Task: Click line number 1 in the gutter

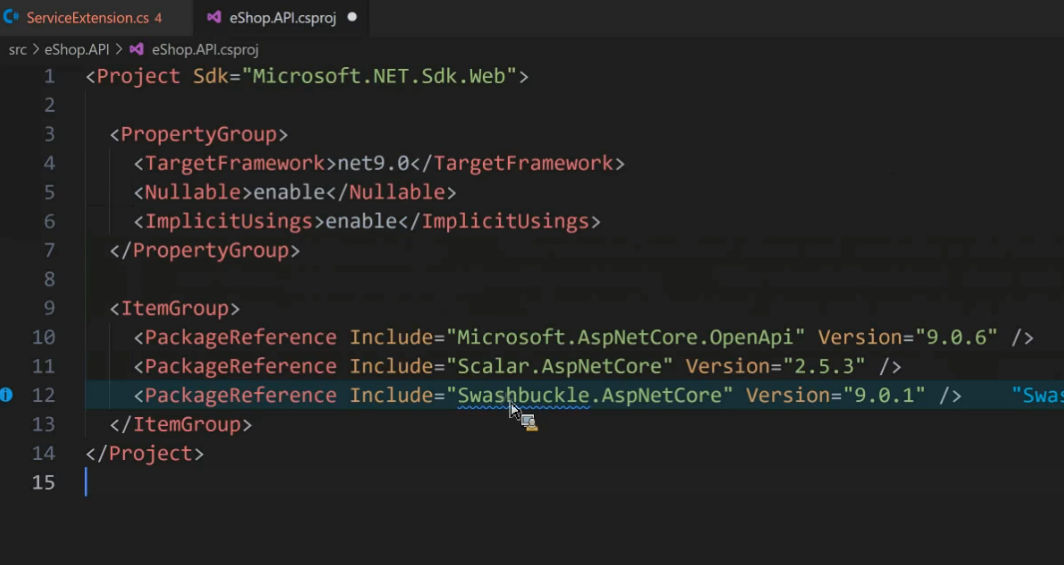Action: (50, 76)
